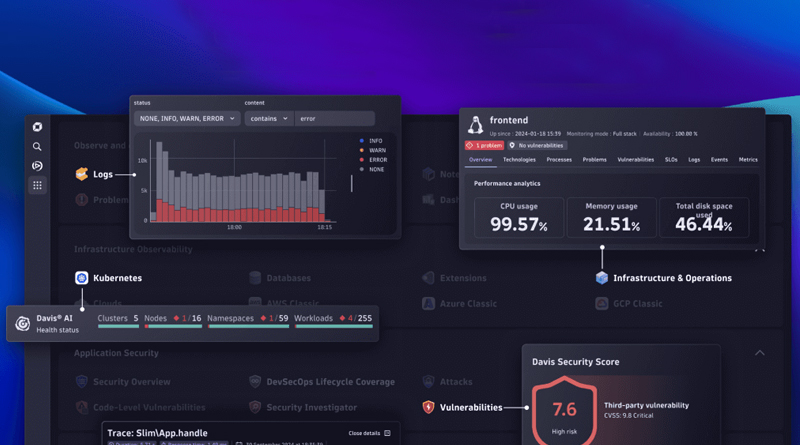Viewport: 800px width, 445px height.
Task: Click the red 1 problem badge
Action: point(484,145)
